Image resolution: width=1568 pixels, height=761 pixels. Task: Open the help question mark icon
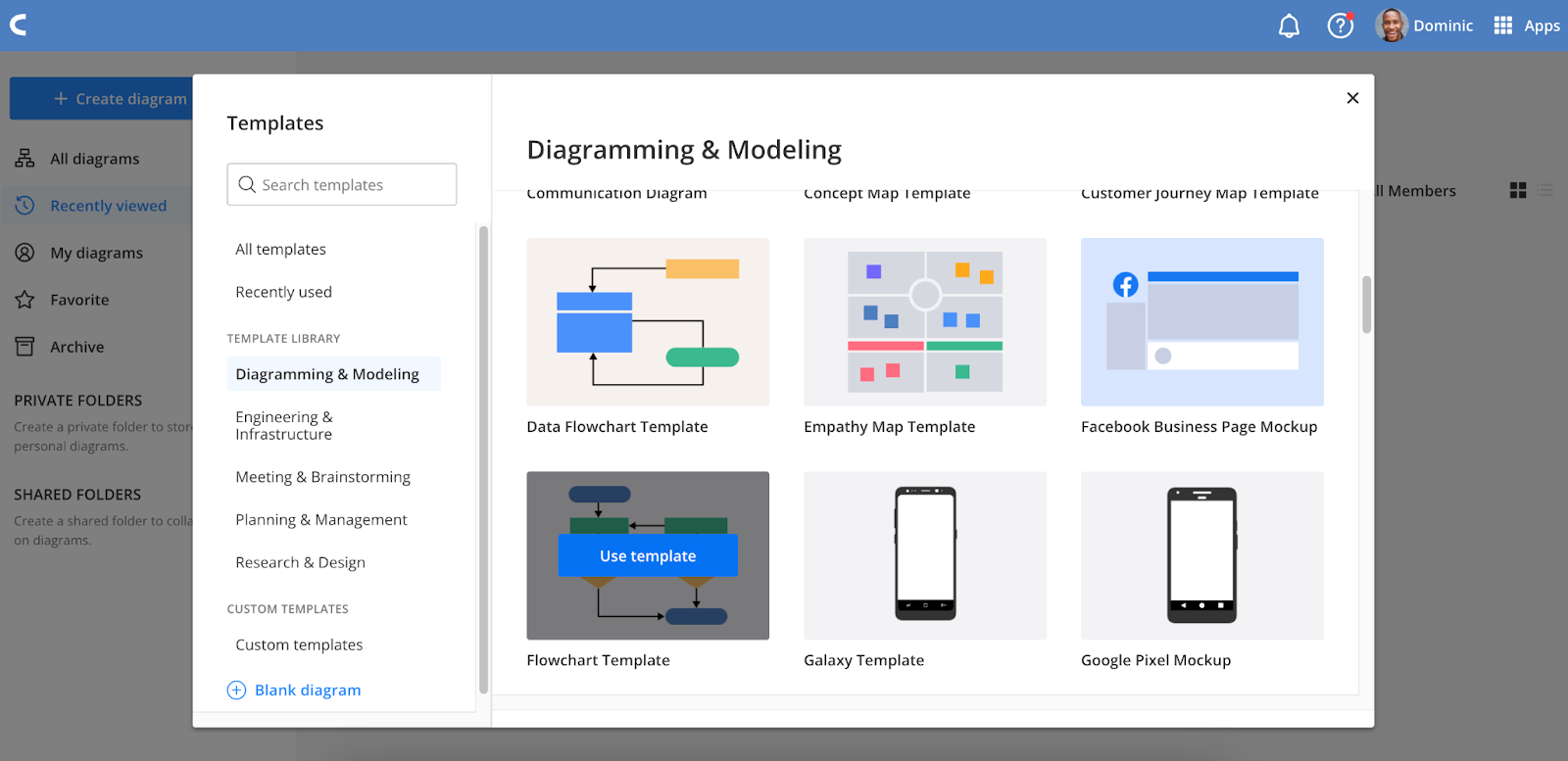(x=1340, y=26)
